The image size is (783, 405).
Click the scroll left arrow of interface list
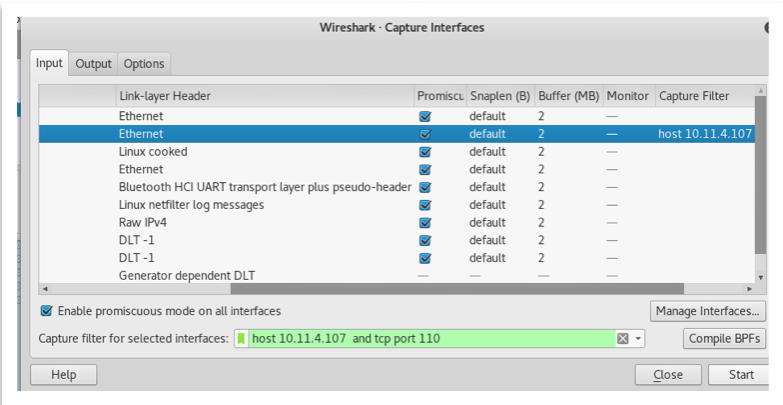pos(45,289)
